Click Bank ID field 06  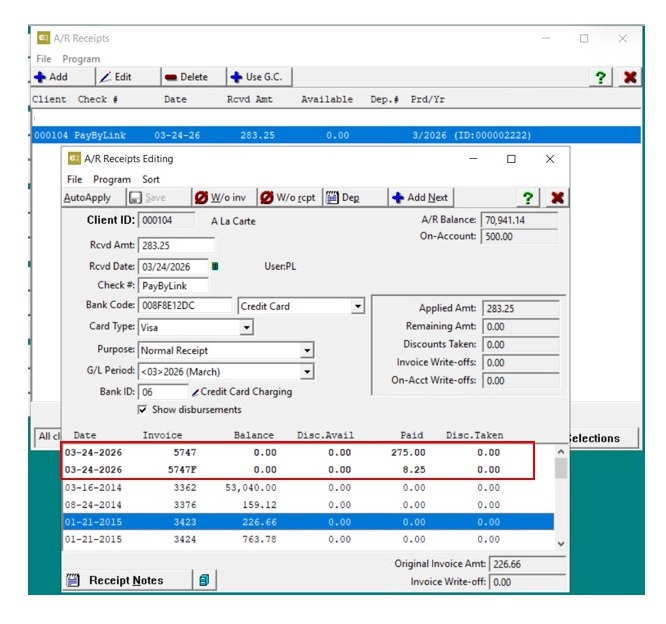(x=163, y=392)
